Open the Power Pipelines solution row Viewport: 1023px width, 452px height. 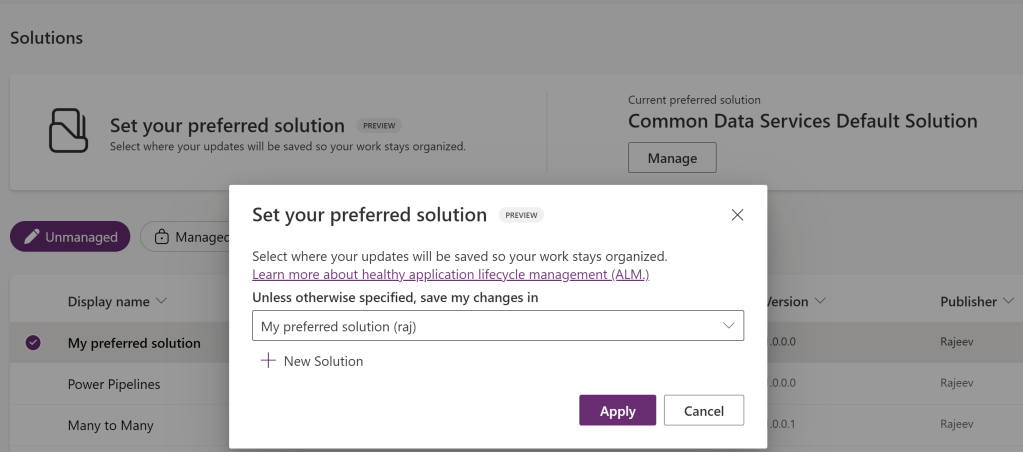tap(114, 384)
